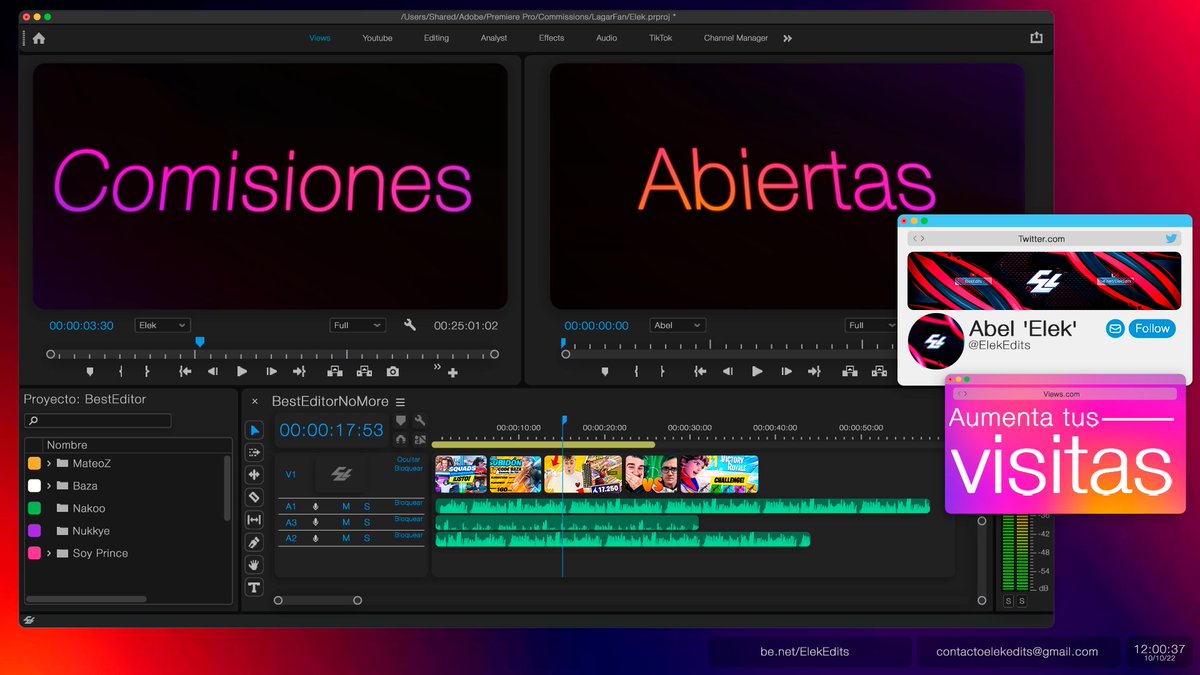The width and height of the screenshot is (1200, 675).
Task: Export frame with left monitor camera icon
Action: (x=392, y=371)
